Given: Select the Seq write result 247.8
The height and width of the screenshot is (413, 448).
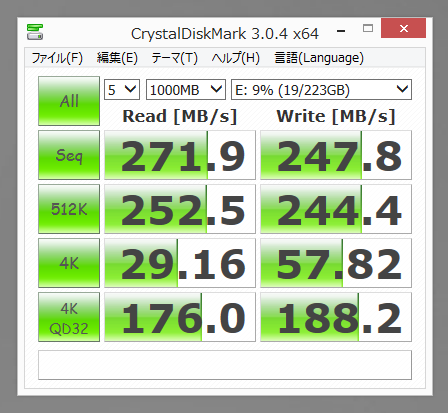Looking at the screenshot, I should click(336, 155).
